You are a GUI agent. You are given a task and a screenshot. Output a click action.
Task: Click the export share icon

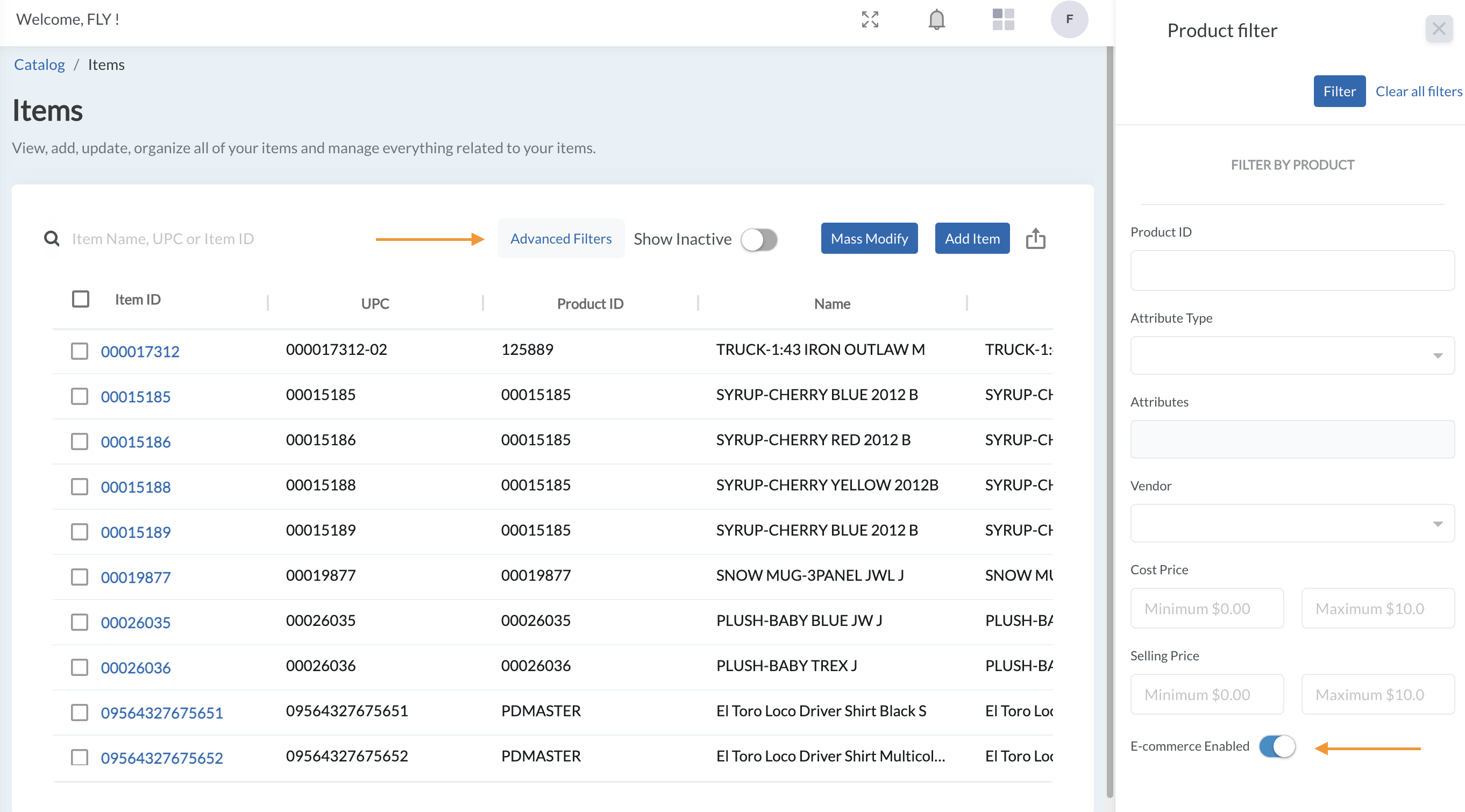1035,239
